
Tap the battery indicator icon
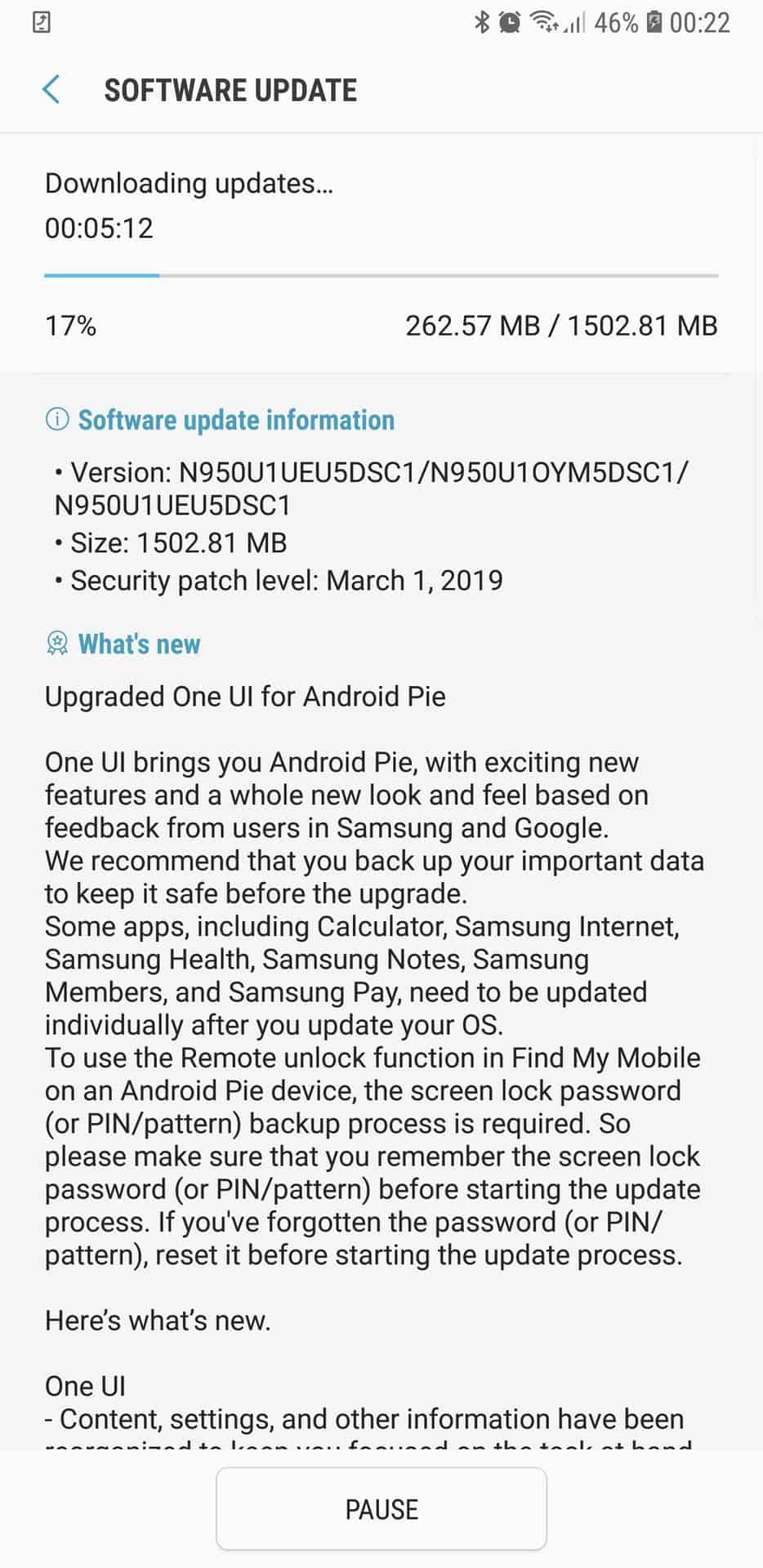point(654,22)
